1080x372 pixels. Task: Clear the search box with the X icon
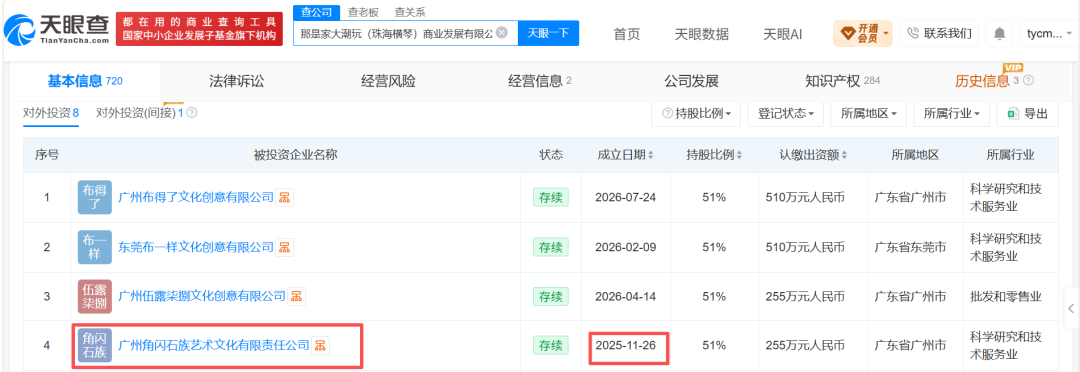501,32
